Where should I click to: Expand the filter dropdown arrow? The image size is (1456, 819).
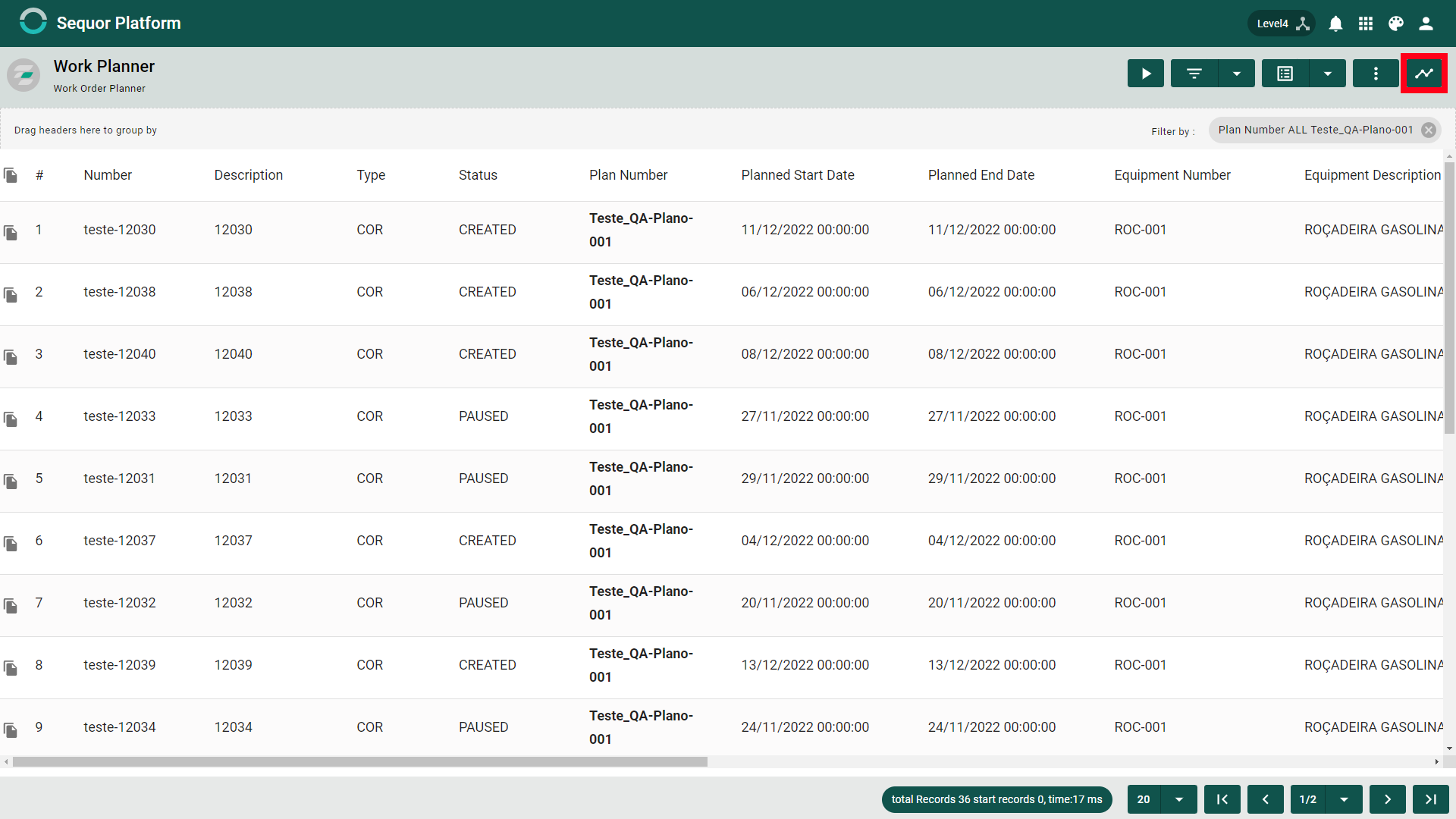(1237, 74)
